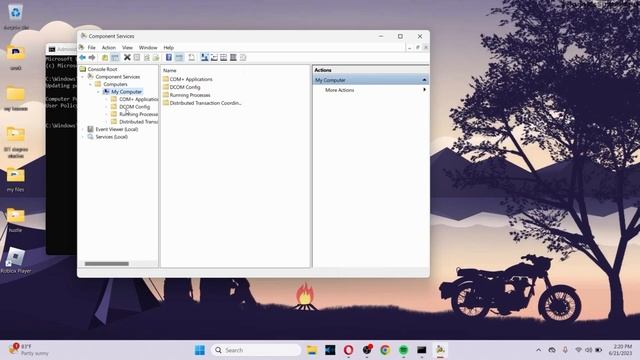
Task: Select Console Root in the tree
Action: pos(102,69)
